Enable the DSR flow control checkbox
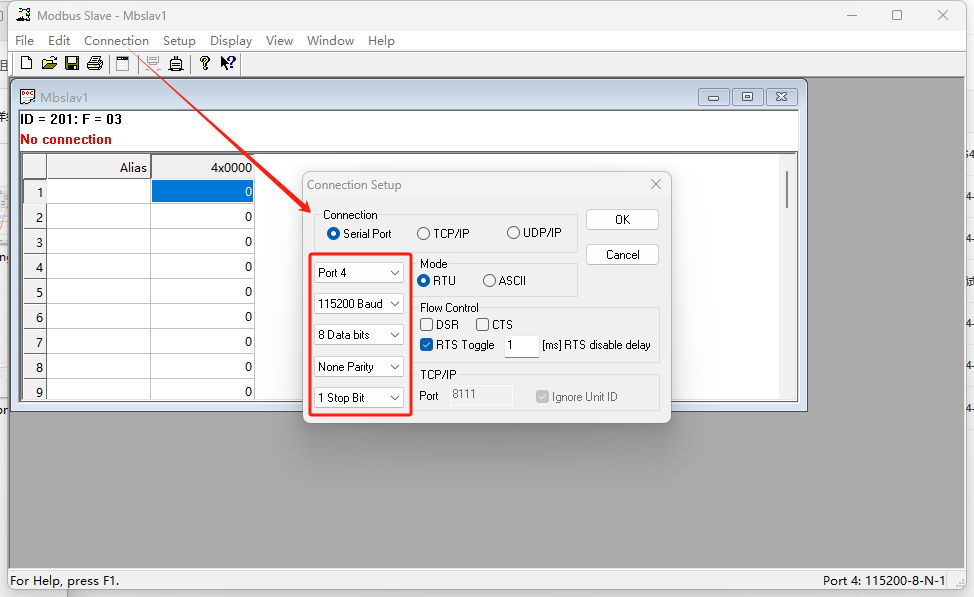 click(427, 325)
